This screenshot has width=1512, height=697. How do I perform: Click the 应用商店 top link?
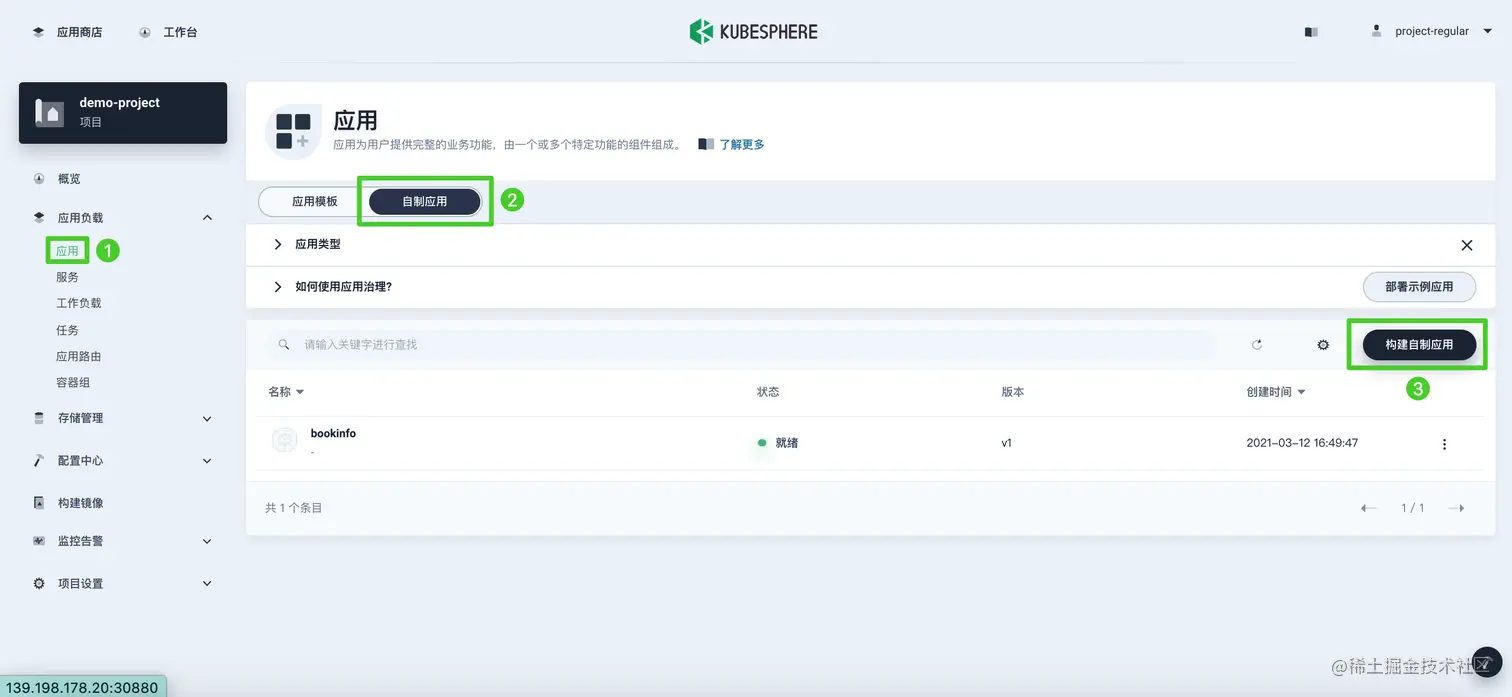click(x=79, y=32)
